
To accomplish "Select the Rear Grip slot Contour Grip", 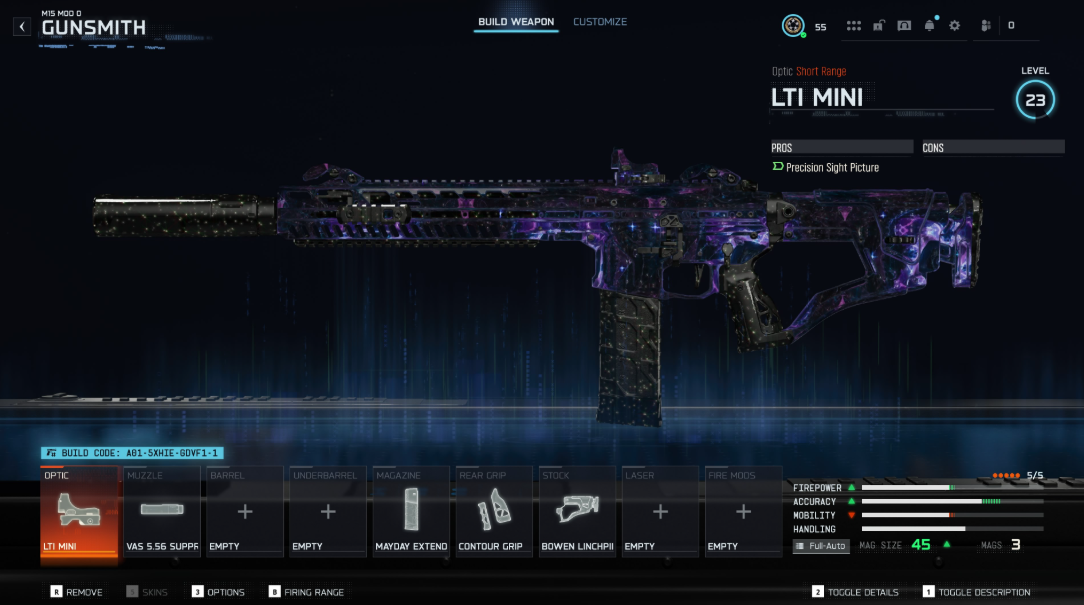I will point(494,510).
